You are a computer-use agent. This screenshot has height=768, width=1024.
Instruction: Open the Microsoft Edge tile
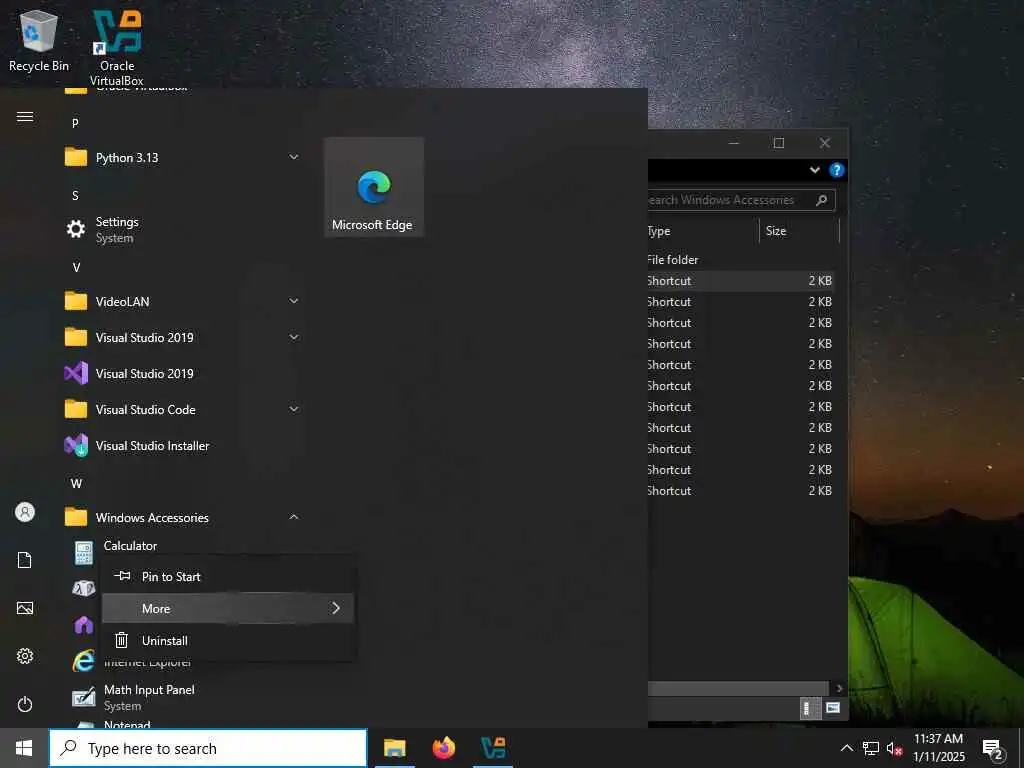(x=374, y=187)
